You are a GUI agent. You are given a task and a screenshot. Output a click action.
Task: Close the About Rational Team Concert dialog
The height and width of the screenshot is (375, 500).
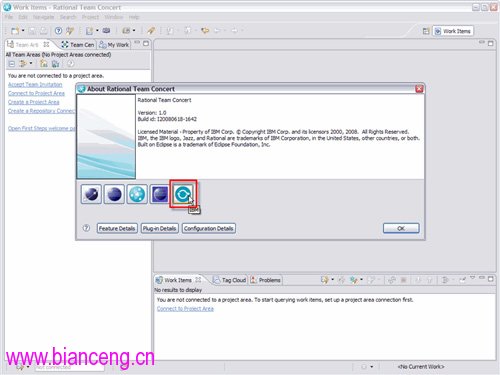419,89
